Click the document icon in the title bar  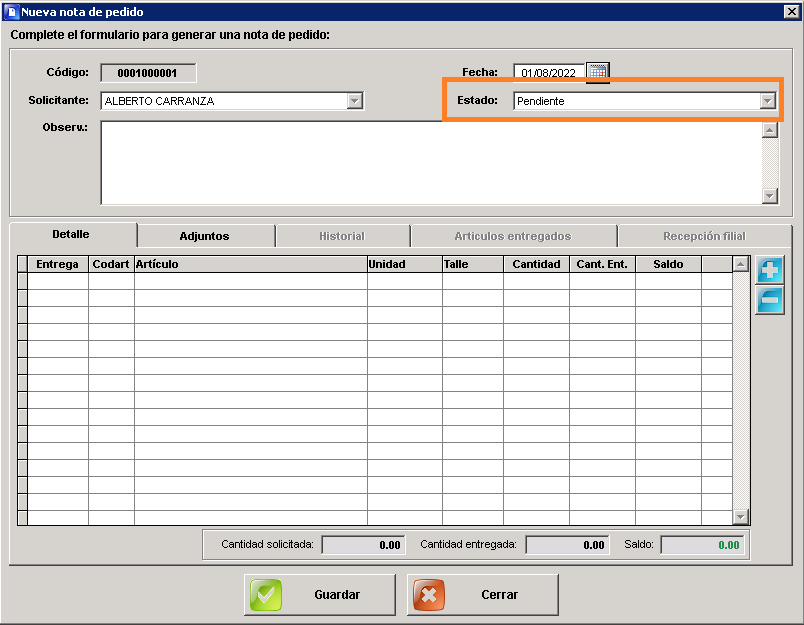click(x=11, y=12)
